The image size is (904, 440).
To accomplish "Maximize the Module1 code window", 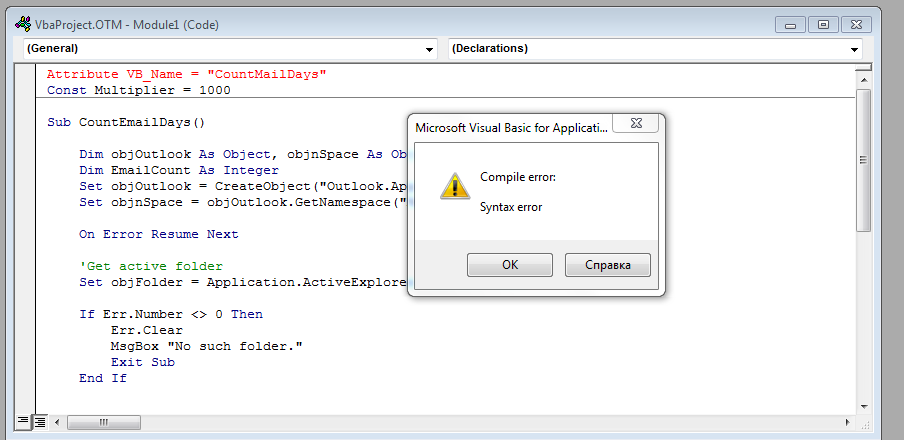I will 822,24.
